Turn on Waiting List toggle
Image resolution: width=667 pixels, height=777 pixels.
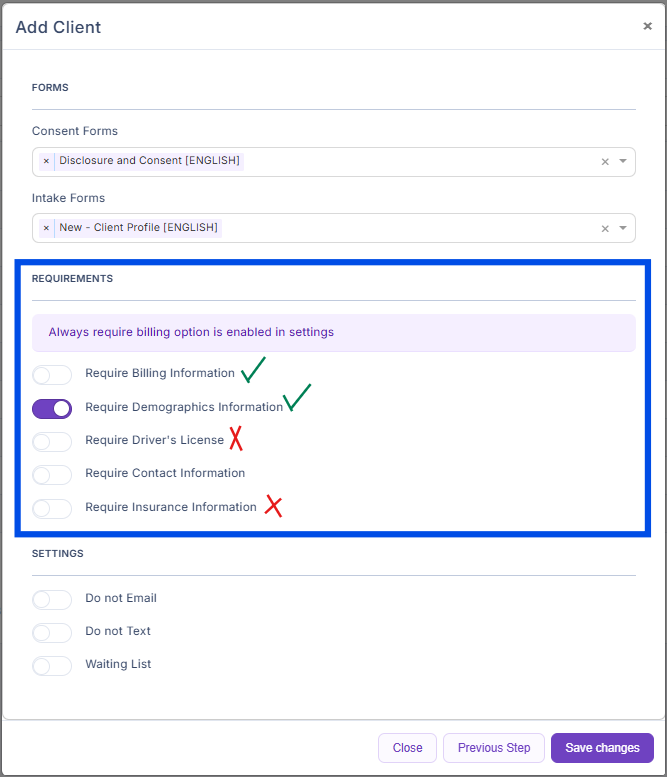(x=52, y=665)
